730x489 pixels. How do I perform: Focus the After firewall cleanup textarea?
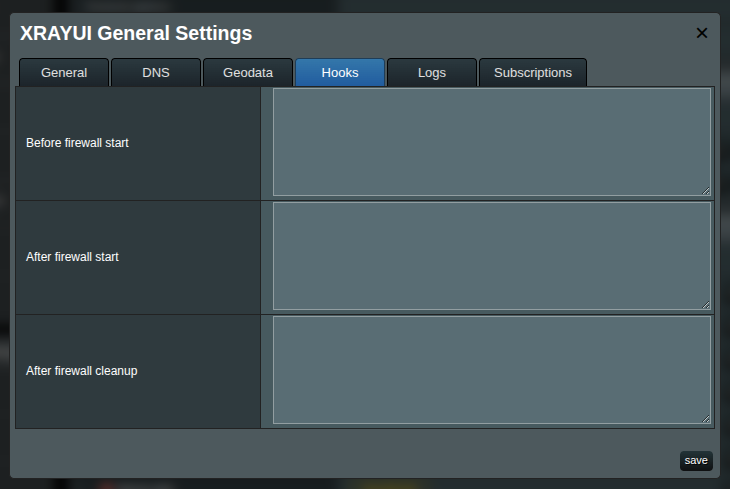coord(492,370)
